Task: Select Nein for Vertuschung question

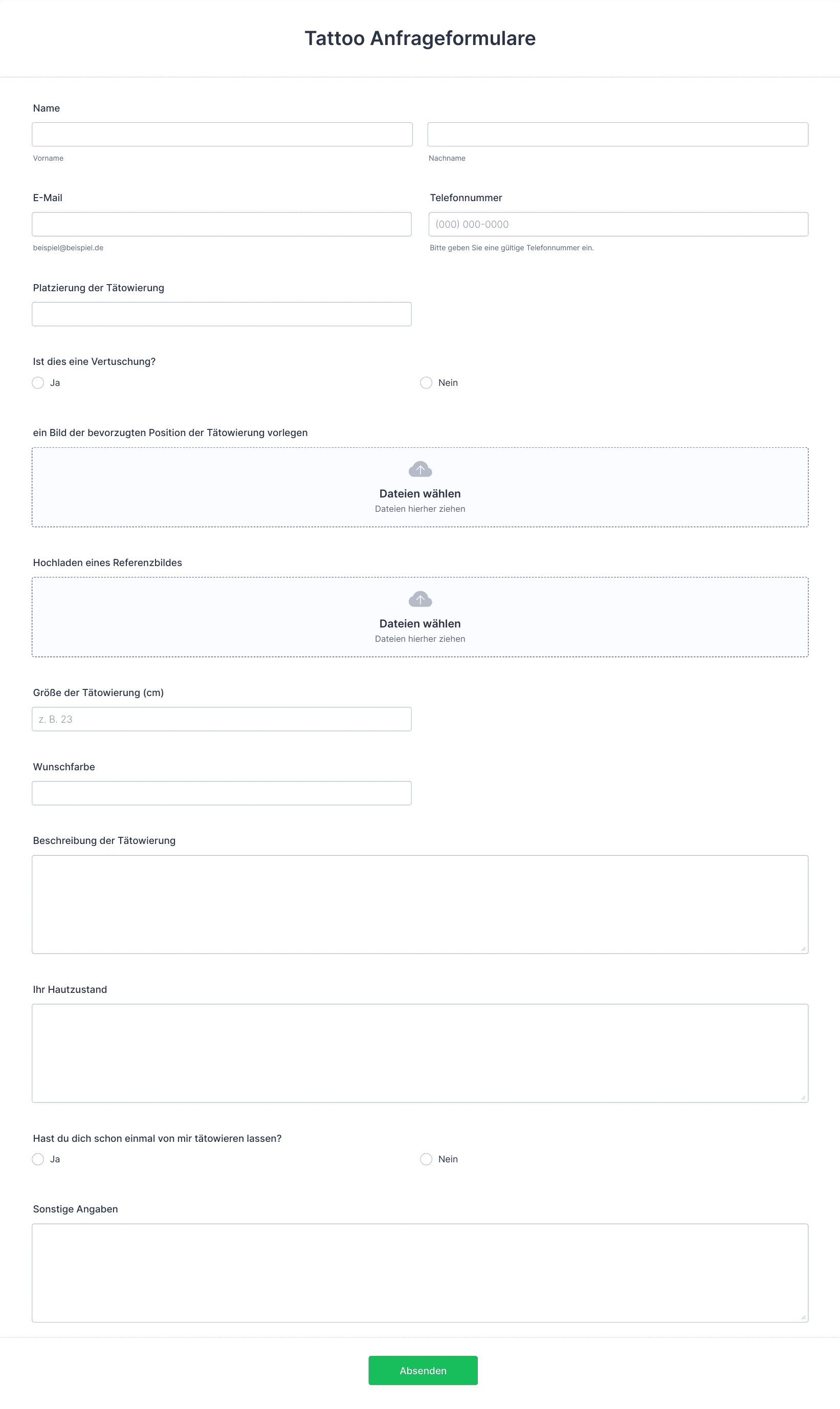Action: point(426,383)
